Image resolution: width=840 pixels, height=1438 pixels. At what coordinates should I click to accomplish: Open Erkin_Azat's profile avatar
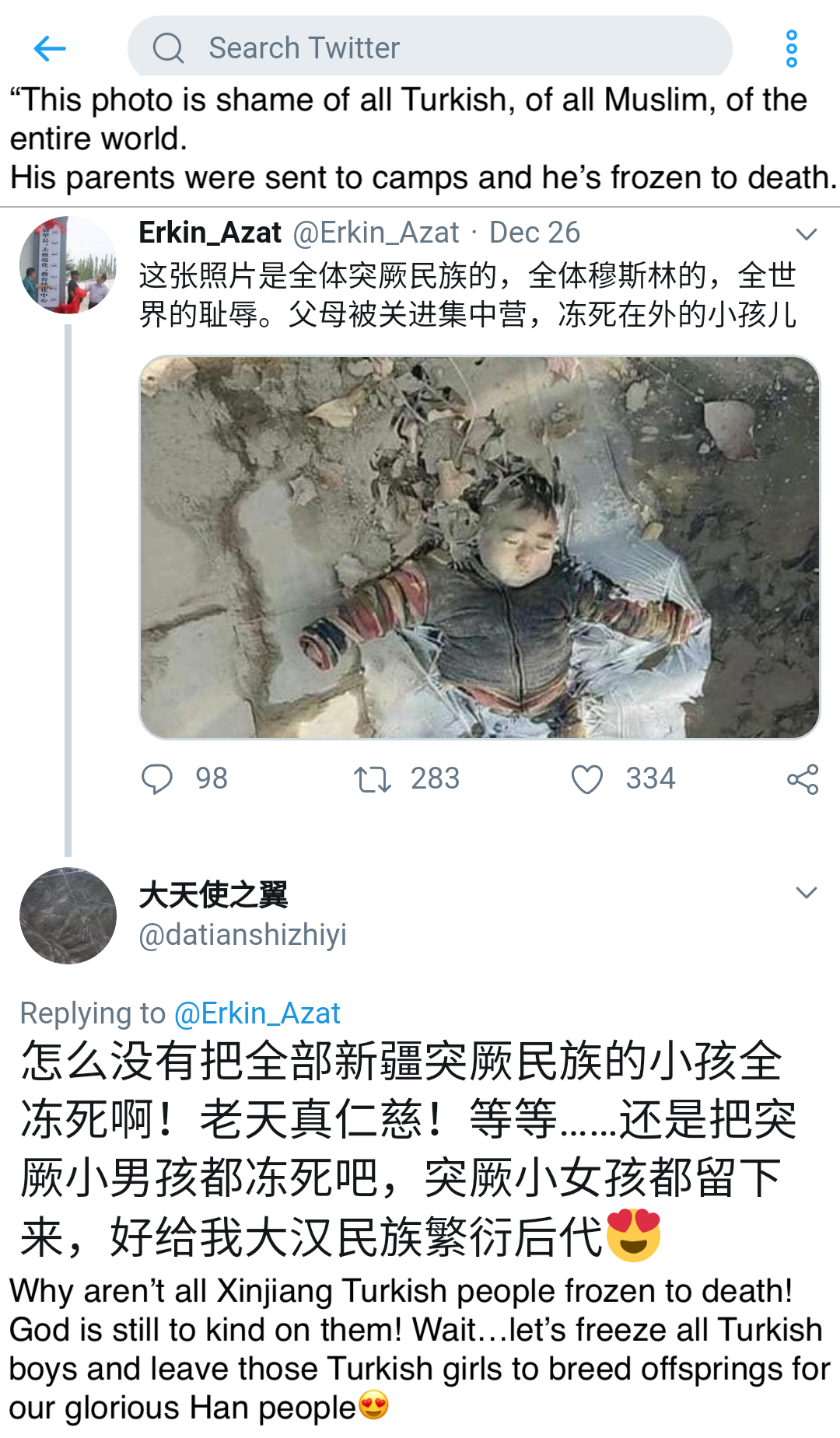point(68,265)
